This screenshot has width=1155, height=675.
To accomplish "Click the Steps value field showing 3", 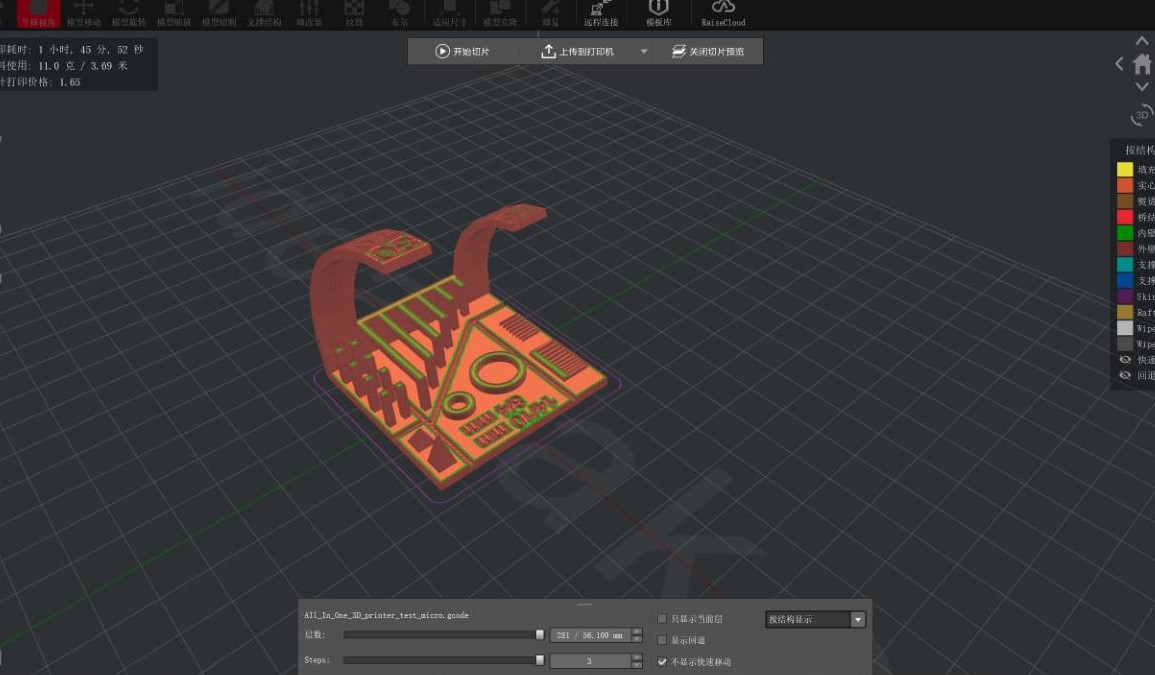I will pyautogui.click(x=590, y=661).
